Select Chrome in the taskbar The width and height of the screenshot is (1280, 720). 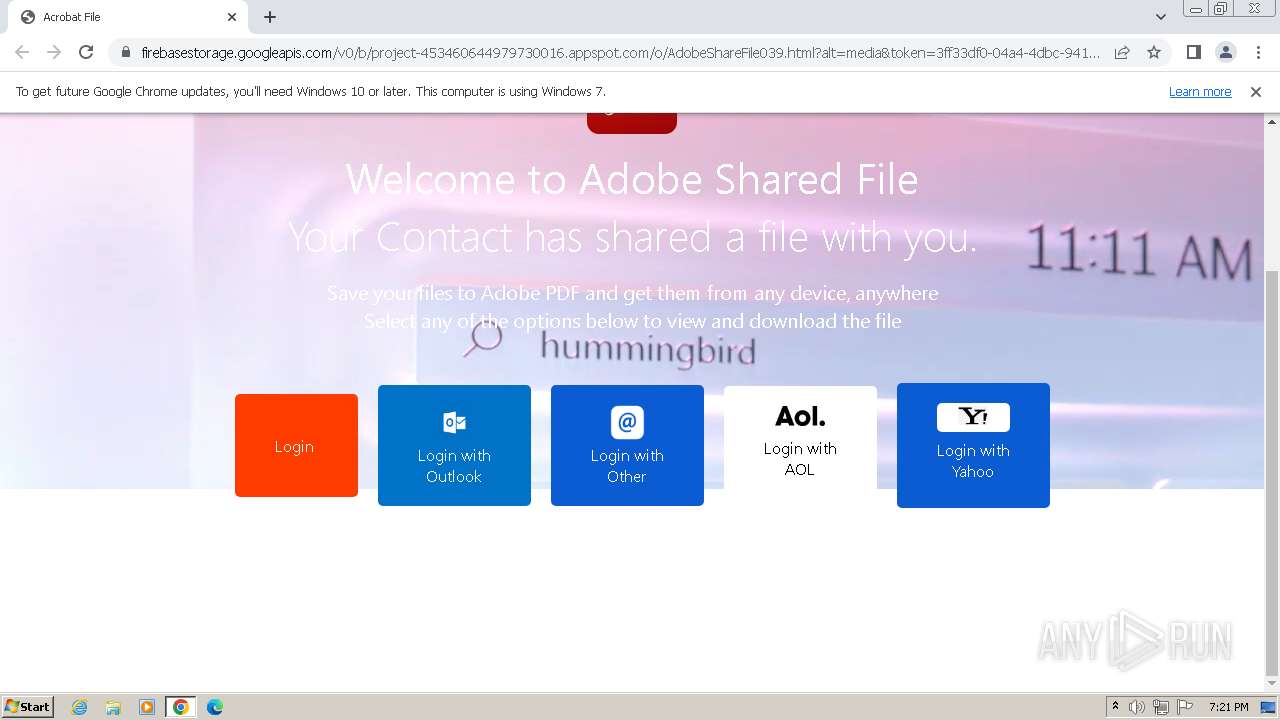(181, 707)
